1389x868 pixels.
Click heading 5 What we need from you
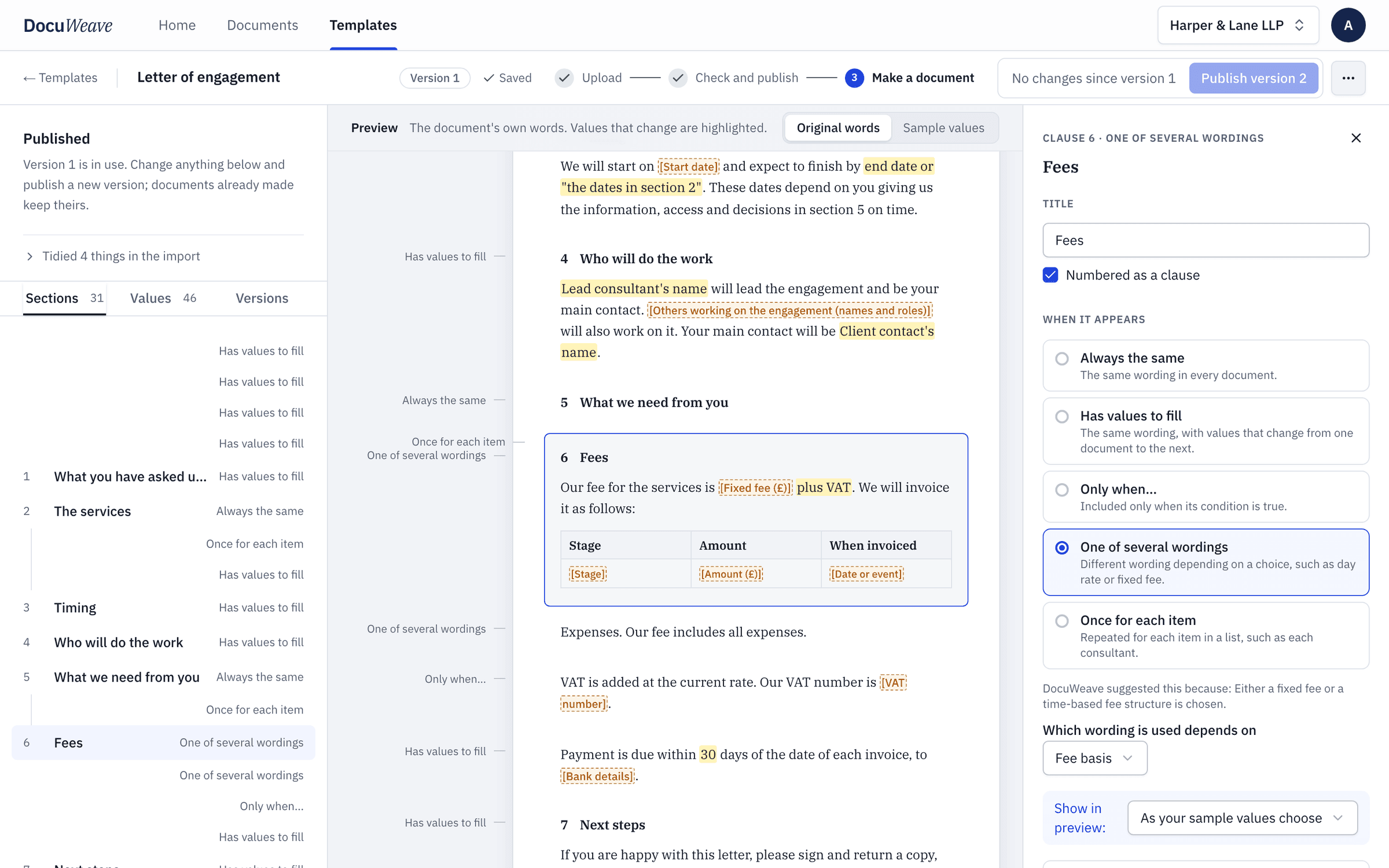(x=644, y=402)
